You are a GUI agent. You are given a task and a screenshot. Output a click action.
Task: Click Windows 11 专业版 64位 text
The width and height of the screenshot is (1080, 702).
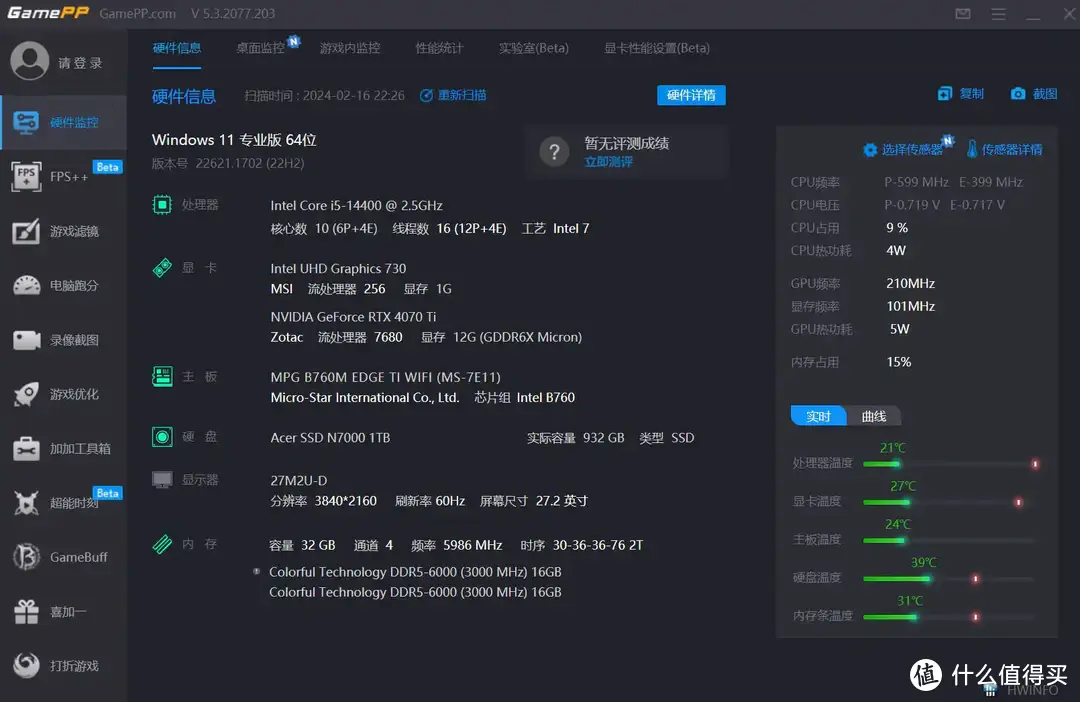(x=234, y=140)
